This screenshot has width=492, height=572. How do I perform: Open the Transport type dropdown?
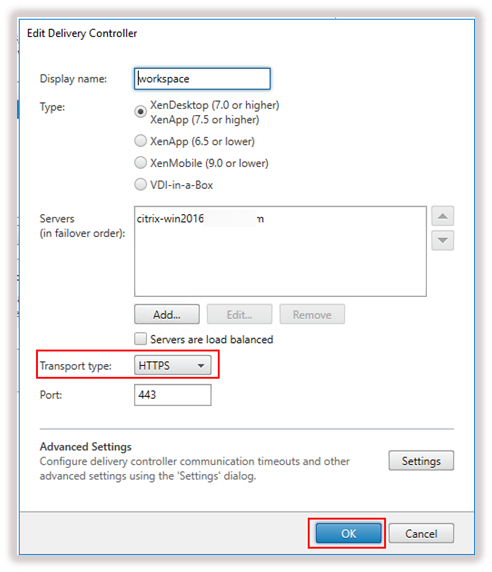pyautogui.click(x=173, y=365)
